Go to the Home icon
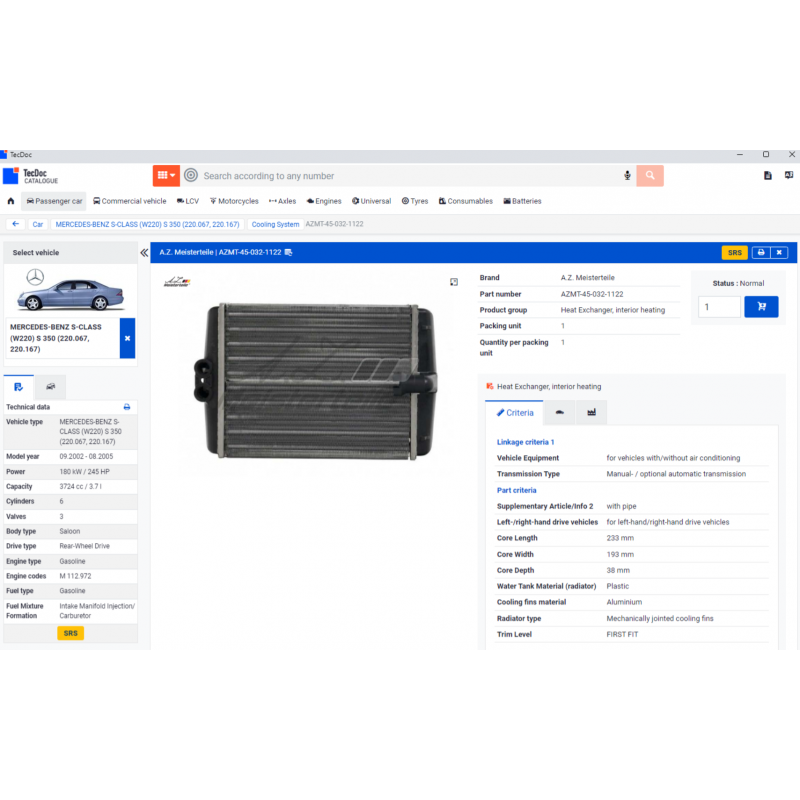 pos(10,201)
